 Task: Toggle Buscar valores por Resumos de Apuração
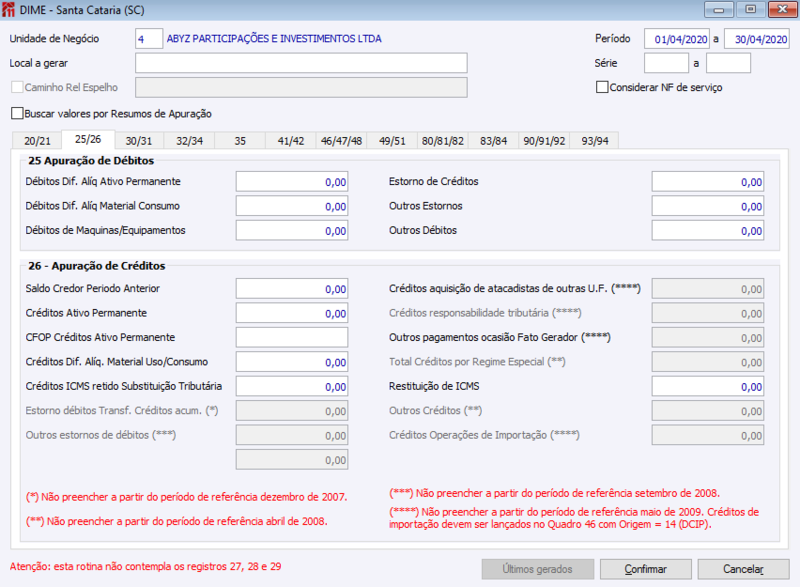pyautogui.click(x=15, y=113)
